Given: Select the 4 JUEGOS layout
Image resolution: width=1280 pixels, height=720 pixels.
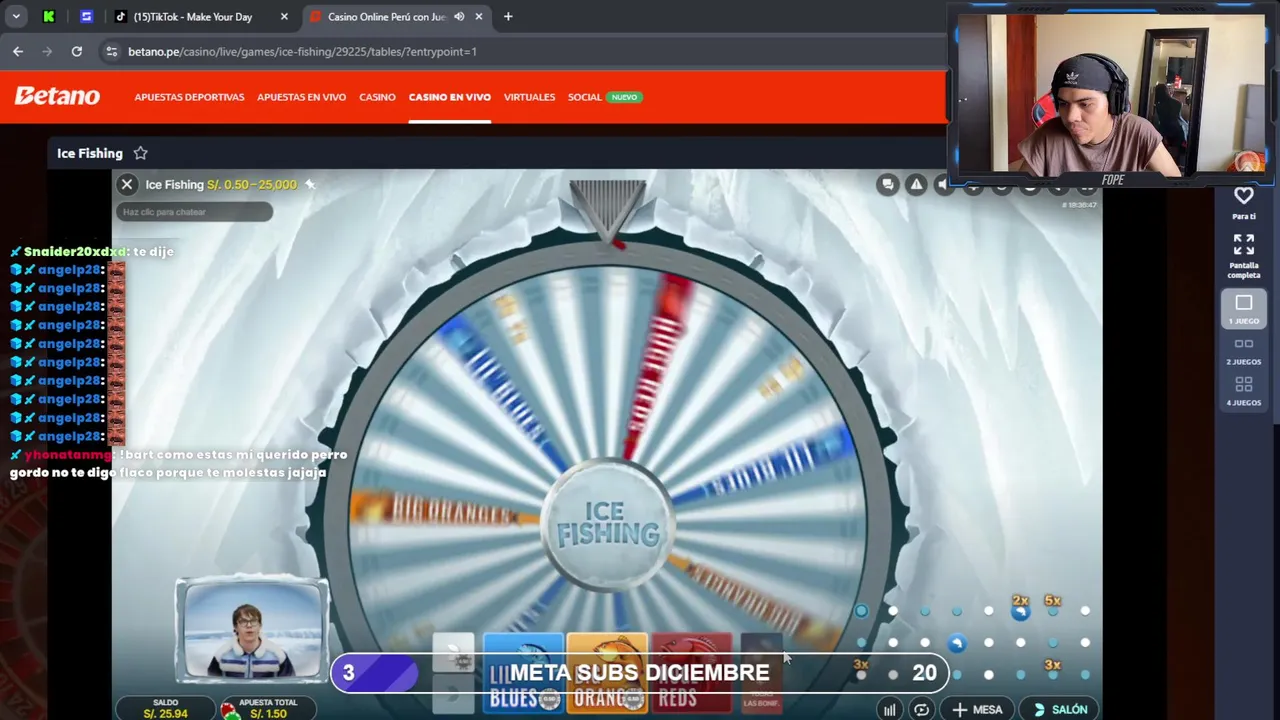Looking at the screenshot, I should 1244,391.
